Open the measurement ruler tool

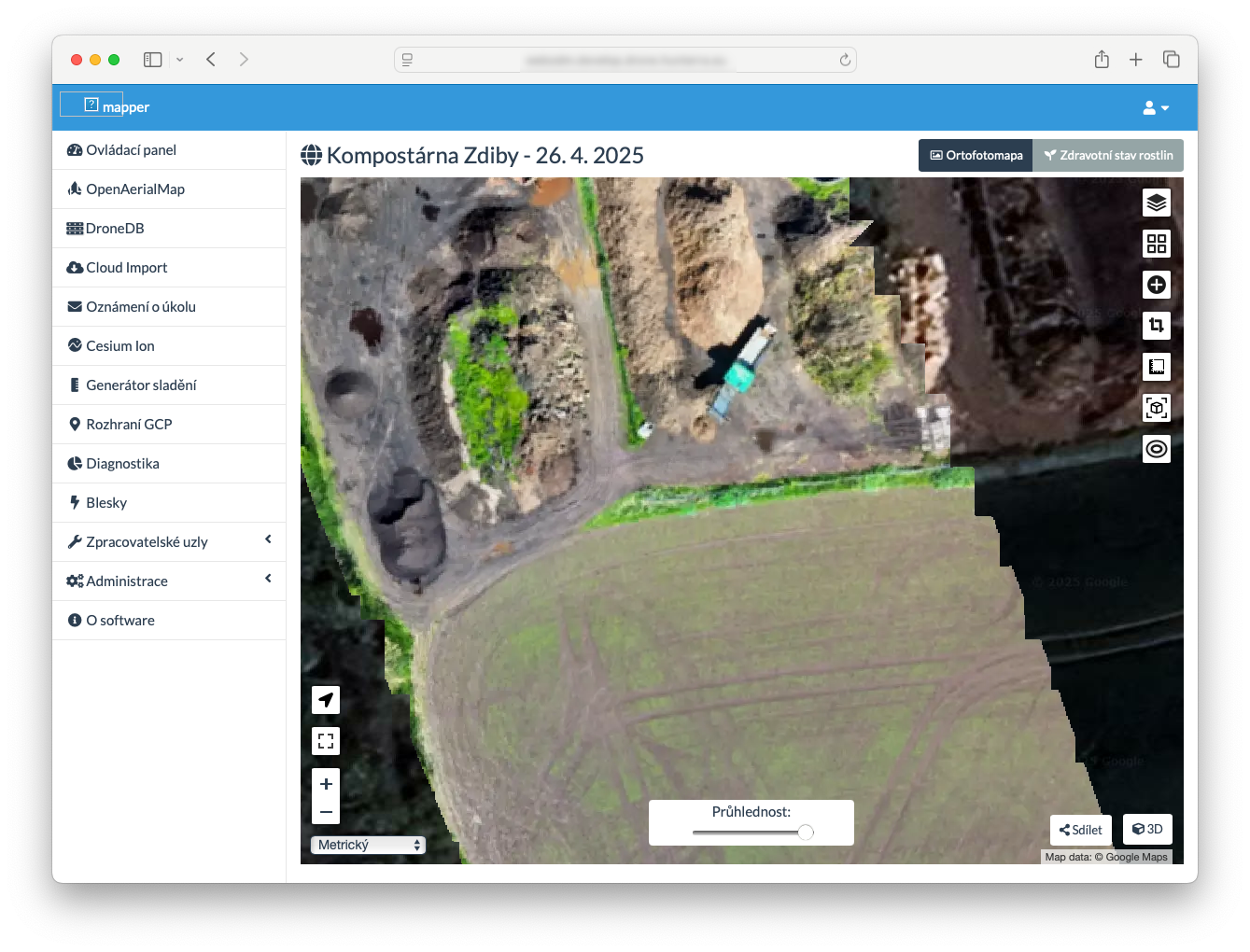tap(1156, 367)
